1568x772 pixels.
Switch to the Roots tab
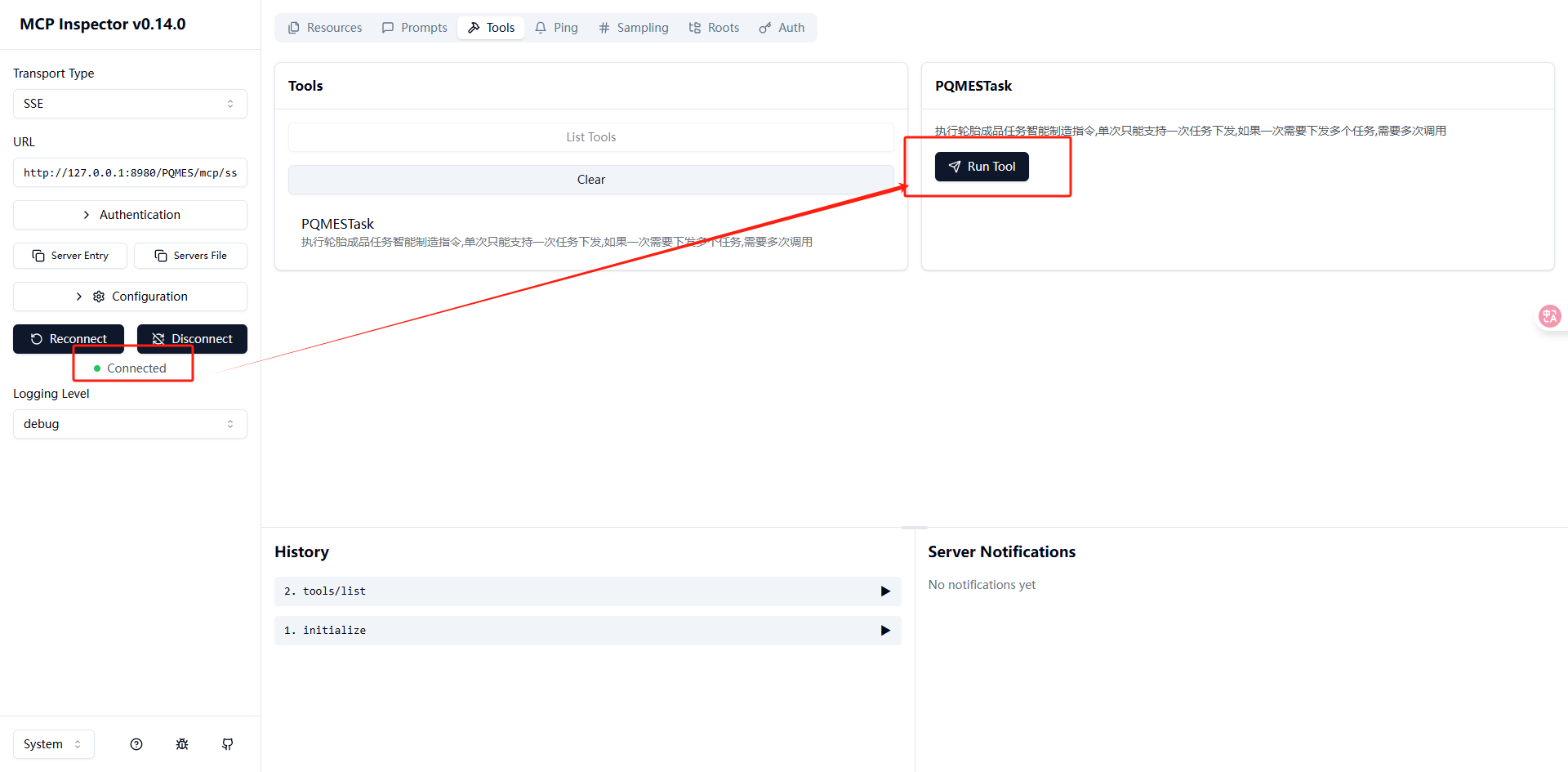pos(714,27)
